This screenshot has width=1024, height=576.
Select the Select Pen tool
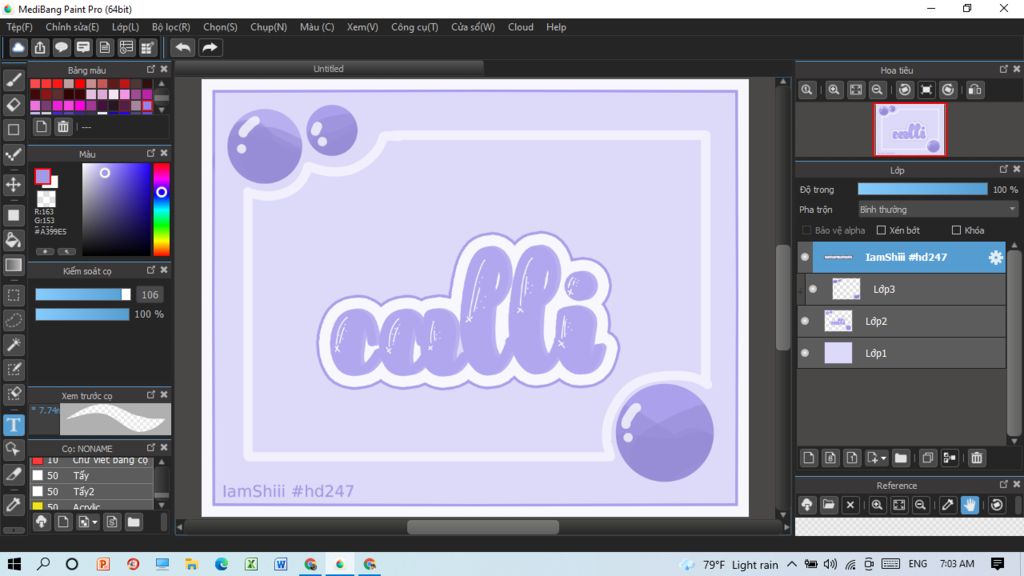click(13, 370)
